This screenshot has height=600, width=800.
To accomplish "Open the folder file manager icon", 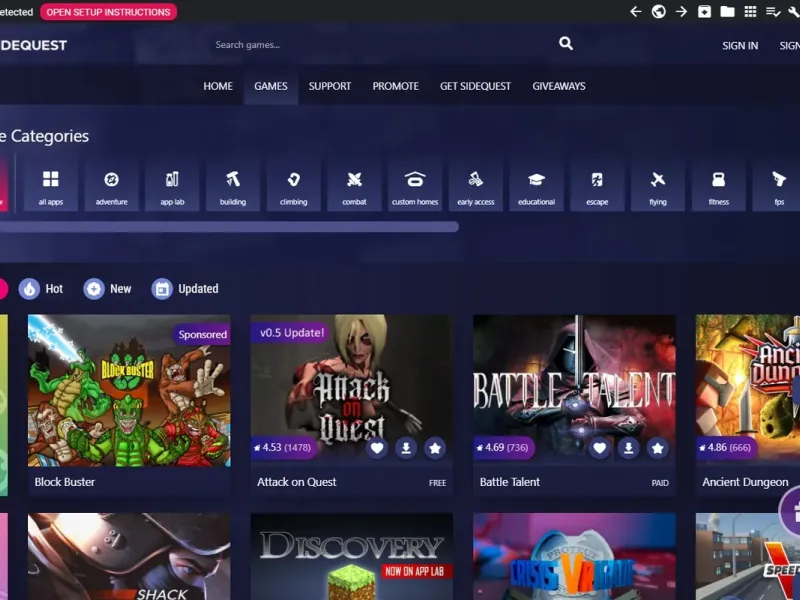I will [727, 11].
